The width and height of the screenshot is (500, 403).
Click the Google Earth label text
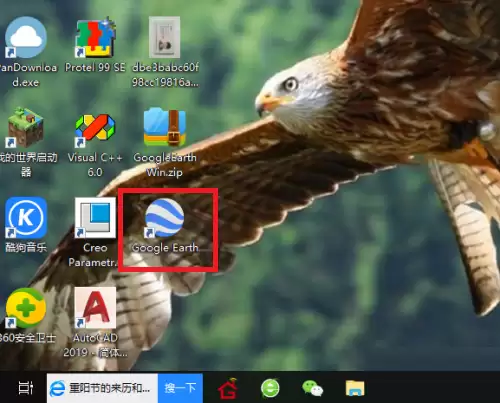165,248
